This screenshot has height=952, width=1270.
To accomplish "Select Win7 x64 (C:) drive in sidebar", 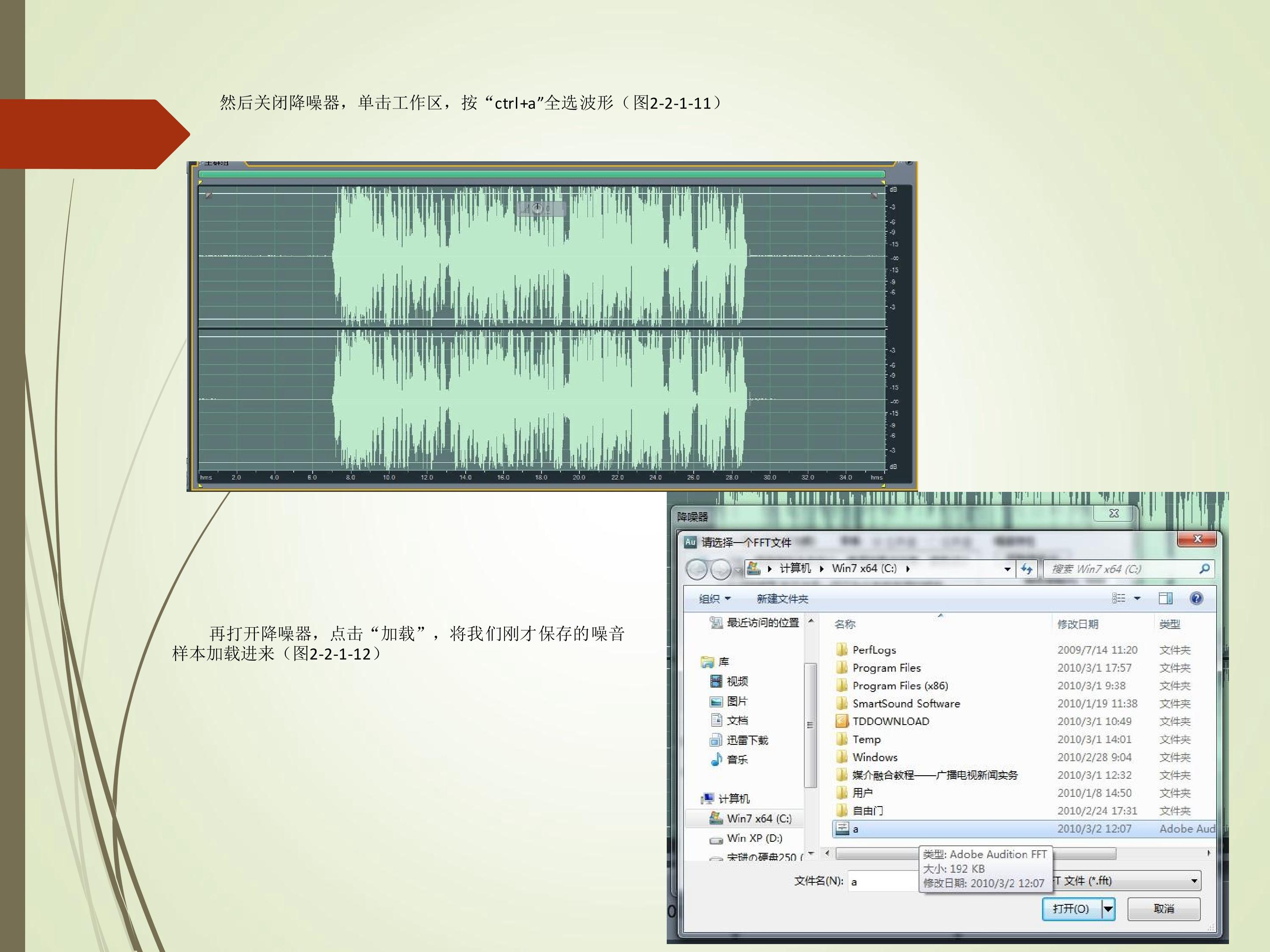I will (751, 818).
